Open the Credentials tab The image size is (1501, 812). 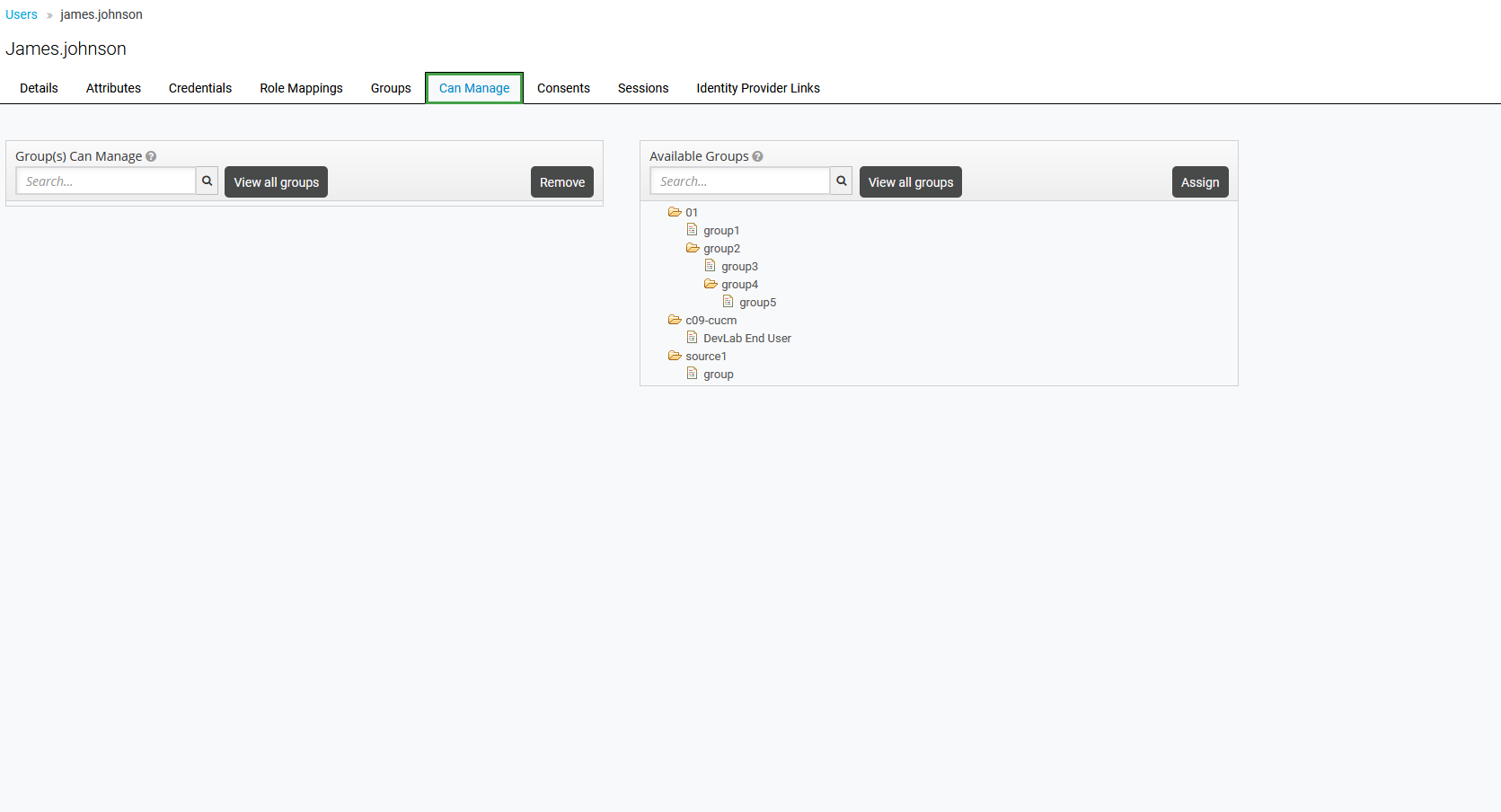tap(199, 88)
